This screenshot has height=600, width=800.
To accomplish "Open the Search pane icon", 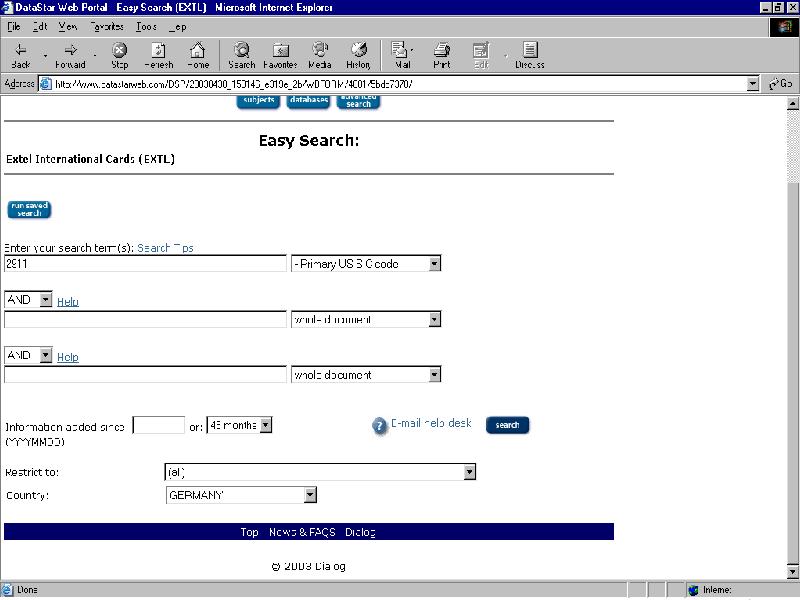I will (x=241, y=55).
